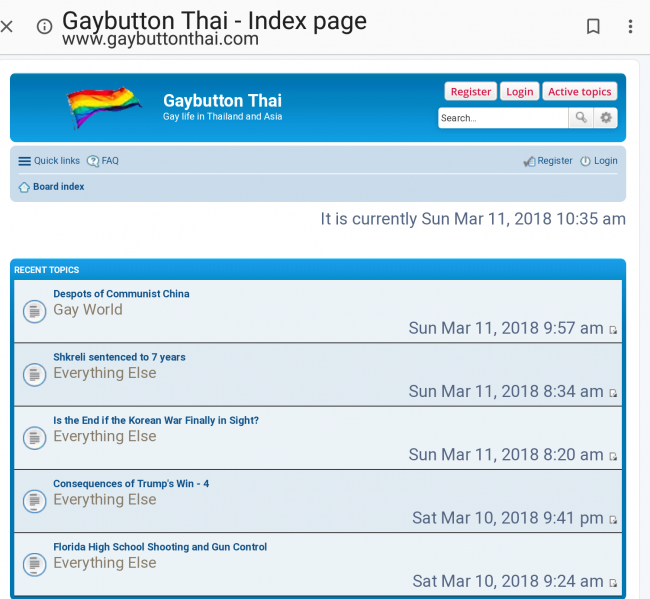Viewport: 650px width, 599px height.
Task: Click timestamp Sat Mar 10, 2018 9:24 am
Action: coord(507,582)
